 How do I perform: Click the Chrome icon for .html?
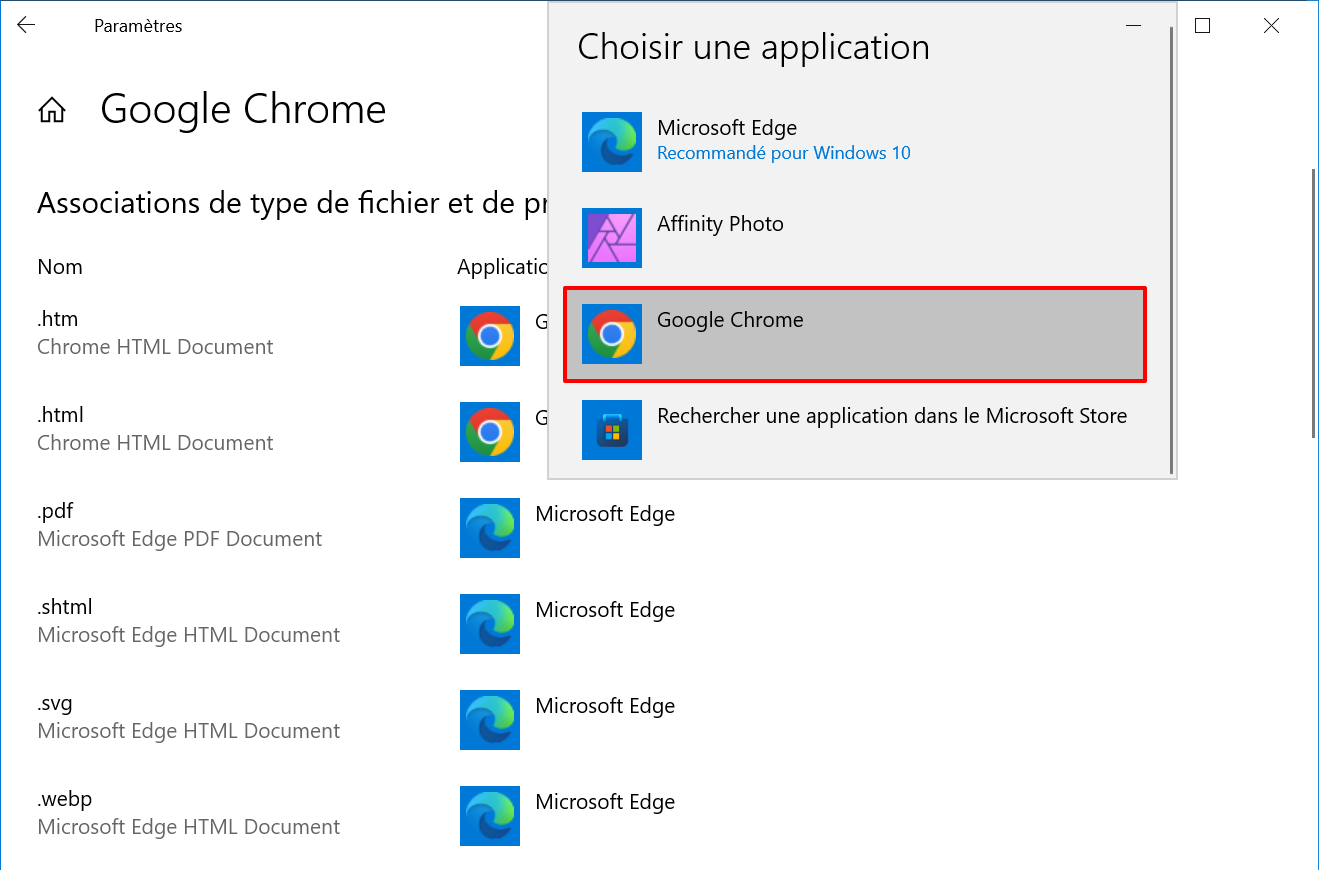click(490, 432)
